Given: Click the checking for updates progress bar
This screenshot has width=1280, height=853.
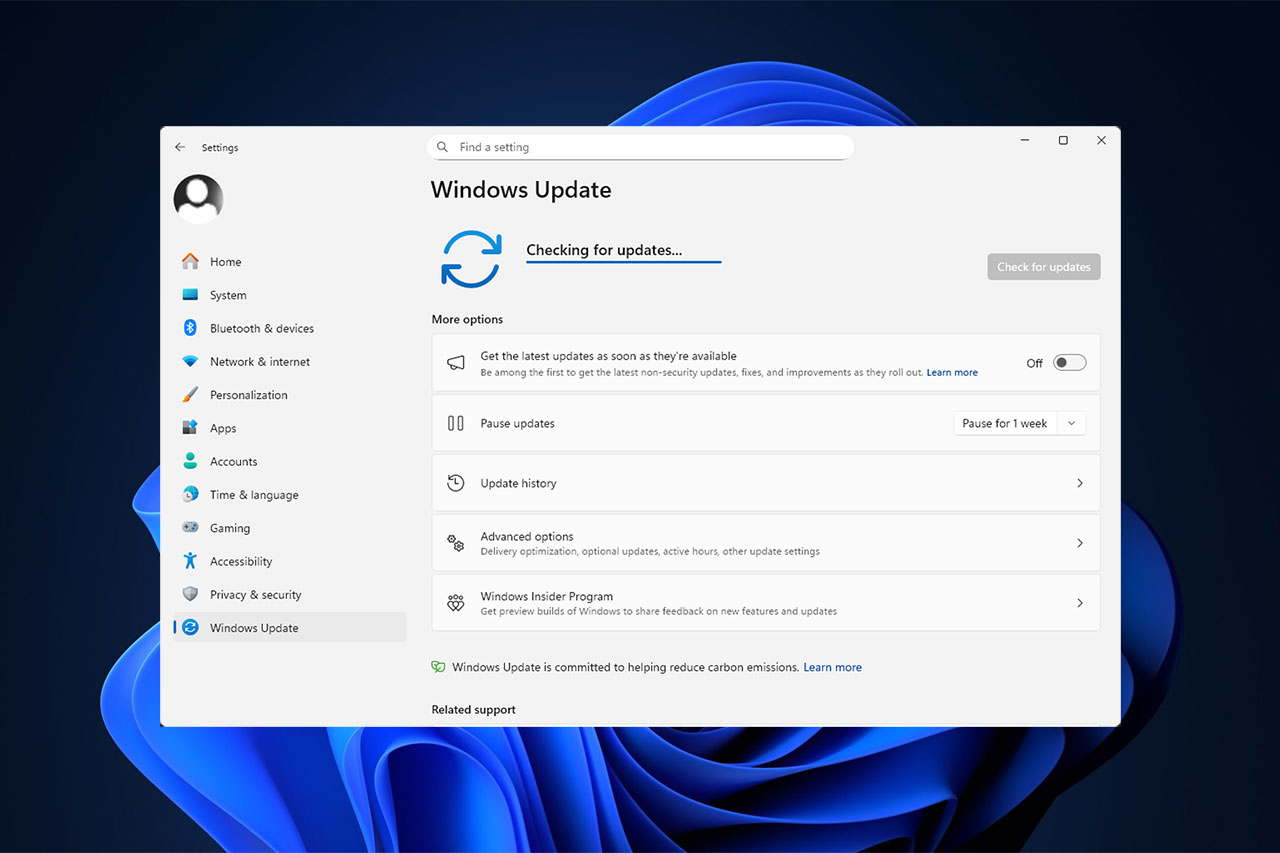Looking at the screenshot, I should [624, 262].
